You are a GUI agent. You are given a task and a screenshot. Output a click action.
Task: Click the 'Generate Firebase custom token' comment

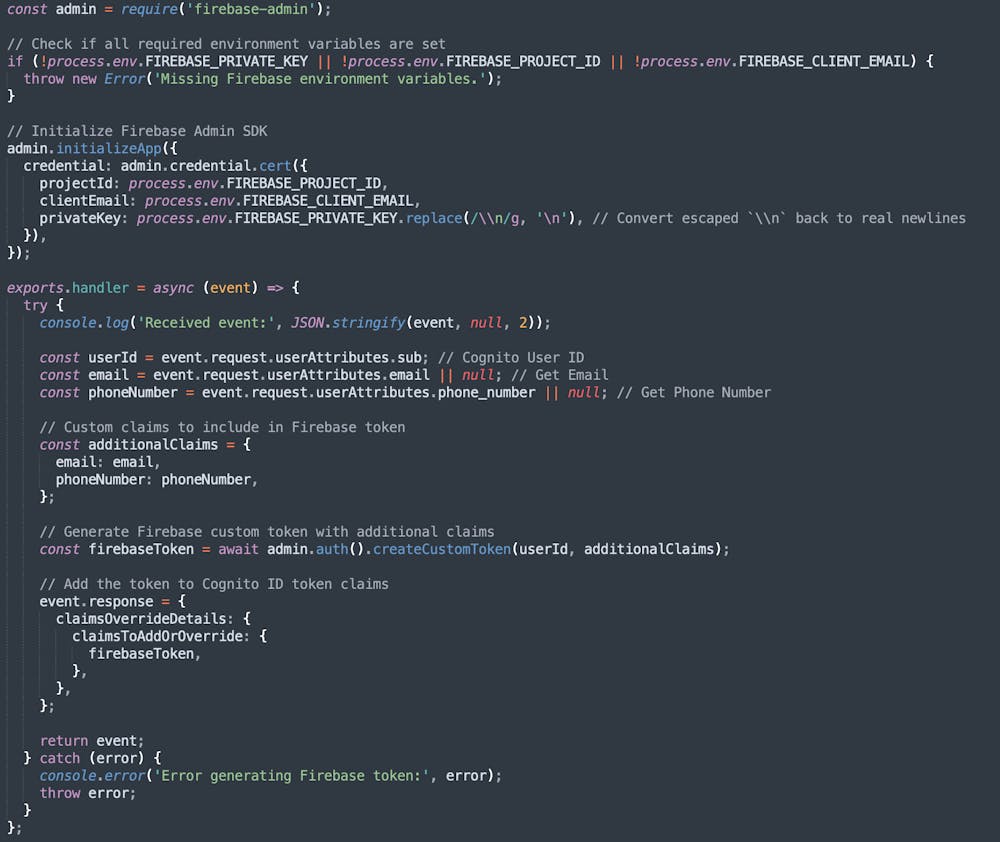coord(267,531)
